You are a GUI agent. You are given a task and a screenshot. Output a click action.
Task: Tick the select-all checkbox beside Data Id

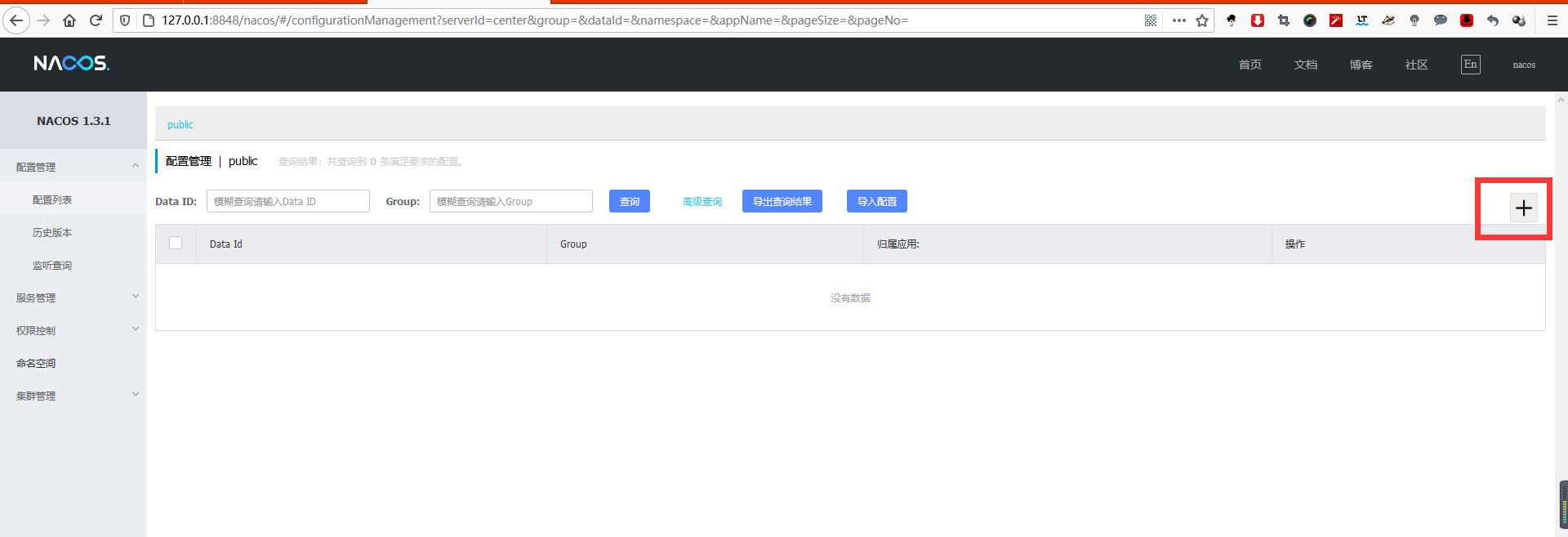coord(176,243)
